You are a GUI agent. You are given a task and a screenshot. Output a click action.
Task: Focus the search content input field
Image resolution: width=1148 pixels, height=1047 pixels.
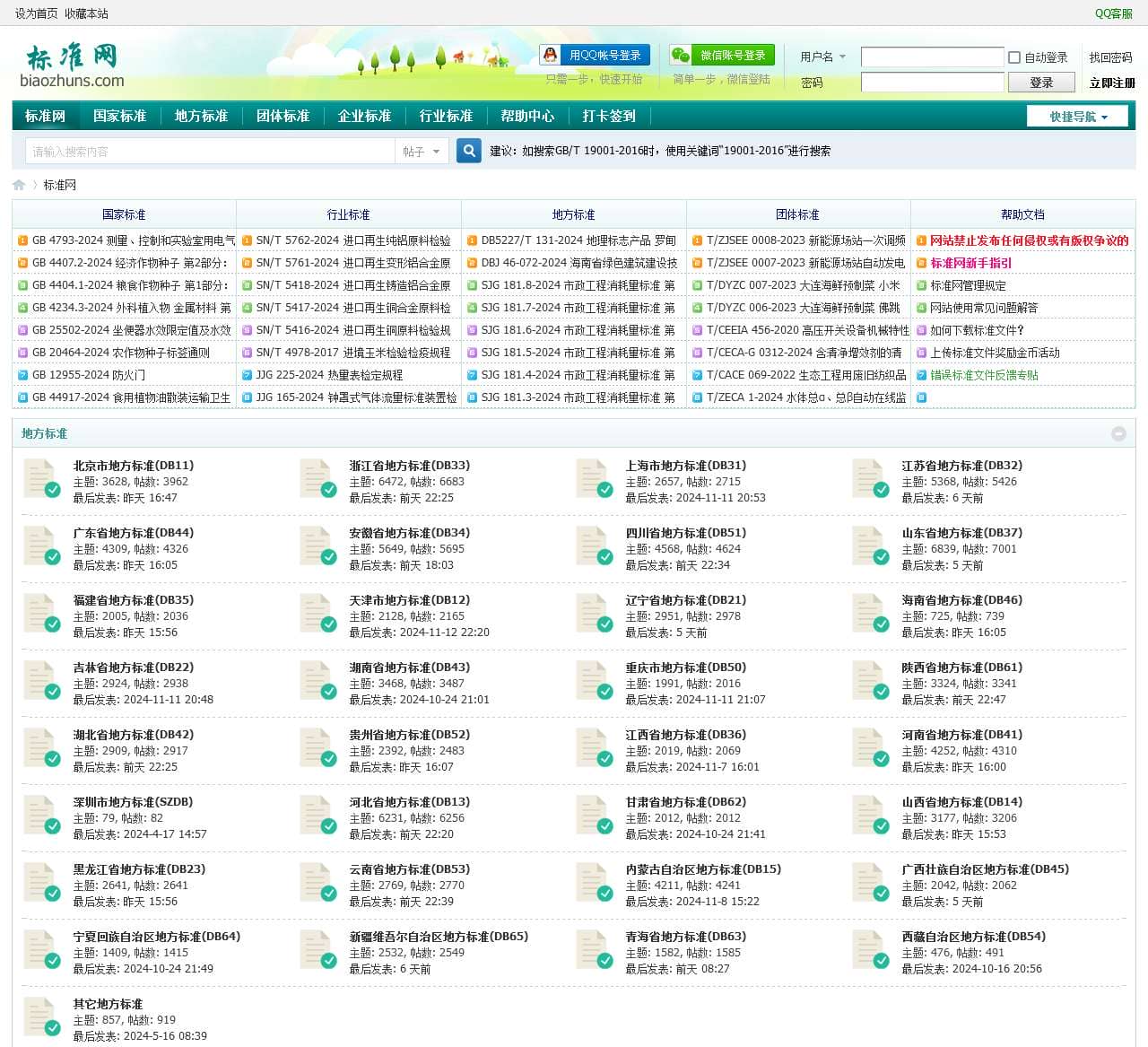[210, 152]
